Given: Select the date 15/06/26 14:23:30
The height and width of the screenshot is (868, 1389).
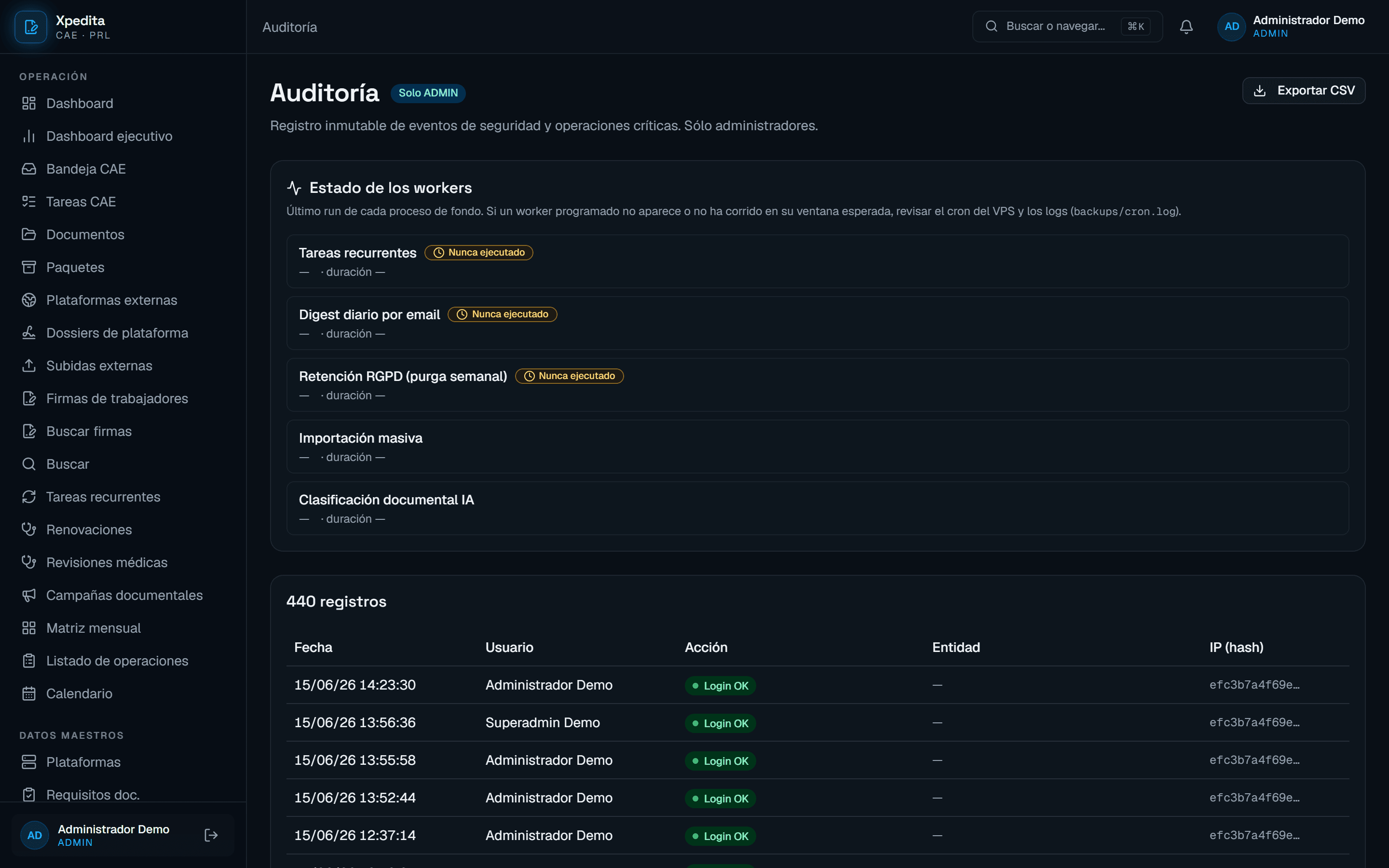Looking at the screenshot, I should point(354,685).
